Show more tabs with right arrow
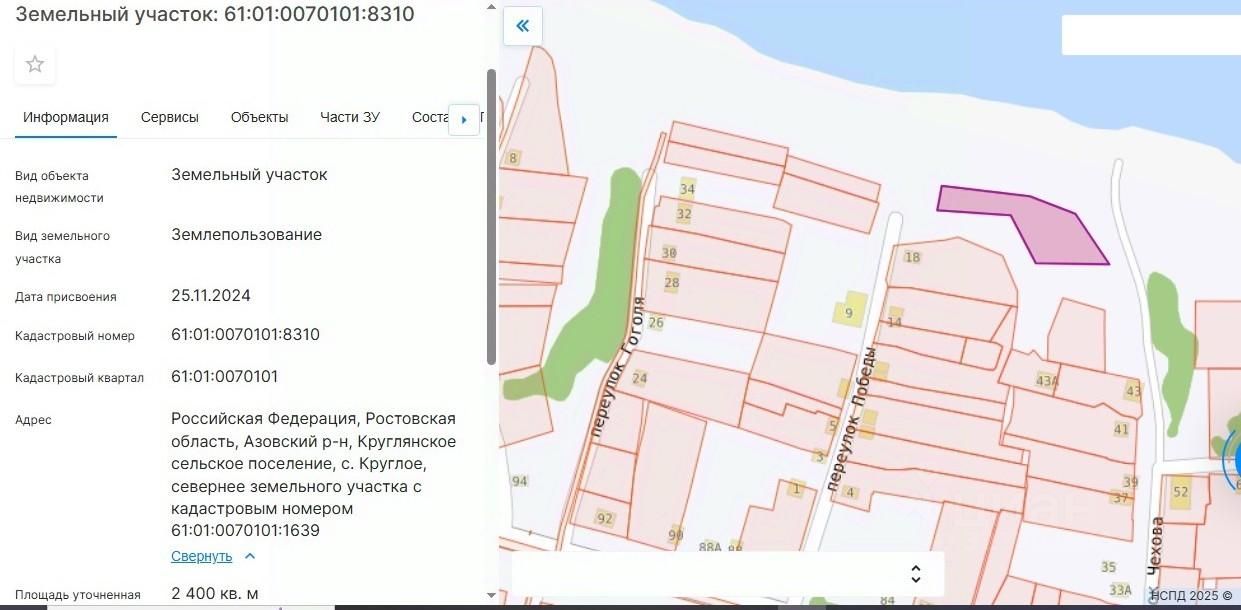 464,119
